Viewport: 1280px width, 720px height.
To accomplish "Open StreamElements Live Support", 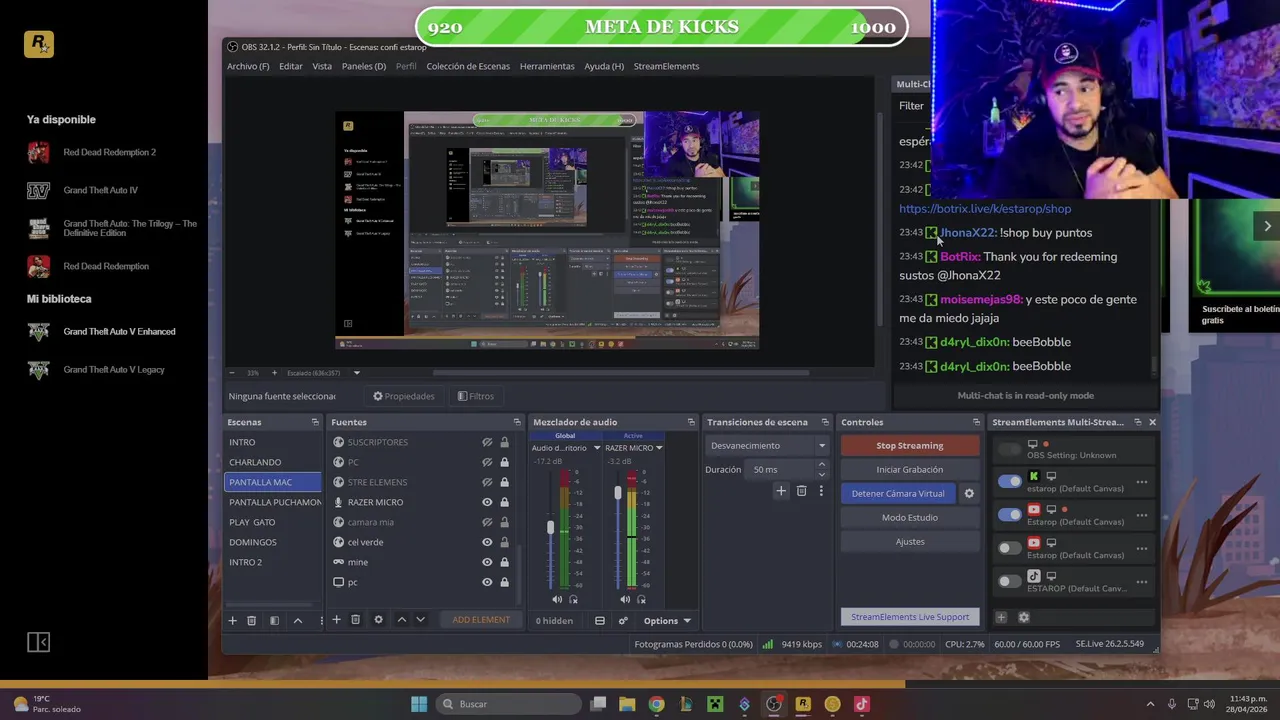I will pyautogui.click(x=910, y=617).
